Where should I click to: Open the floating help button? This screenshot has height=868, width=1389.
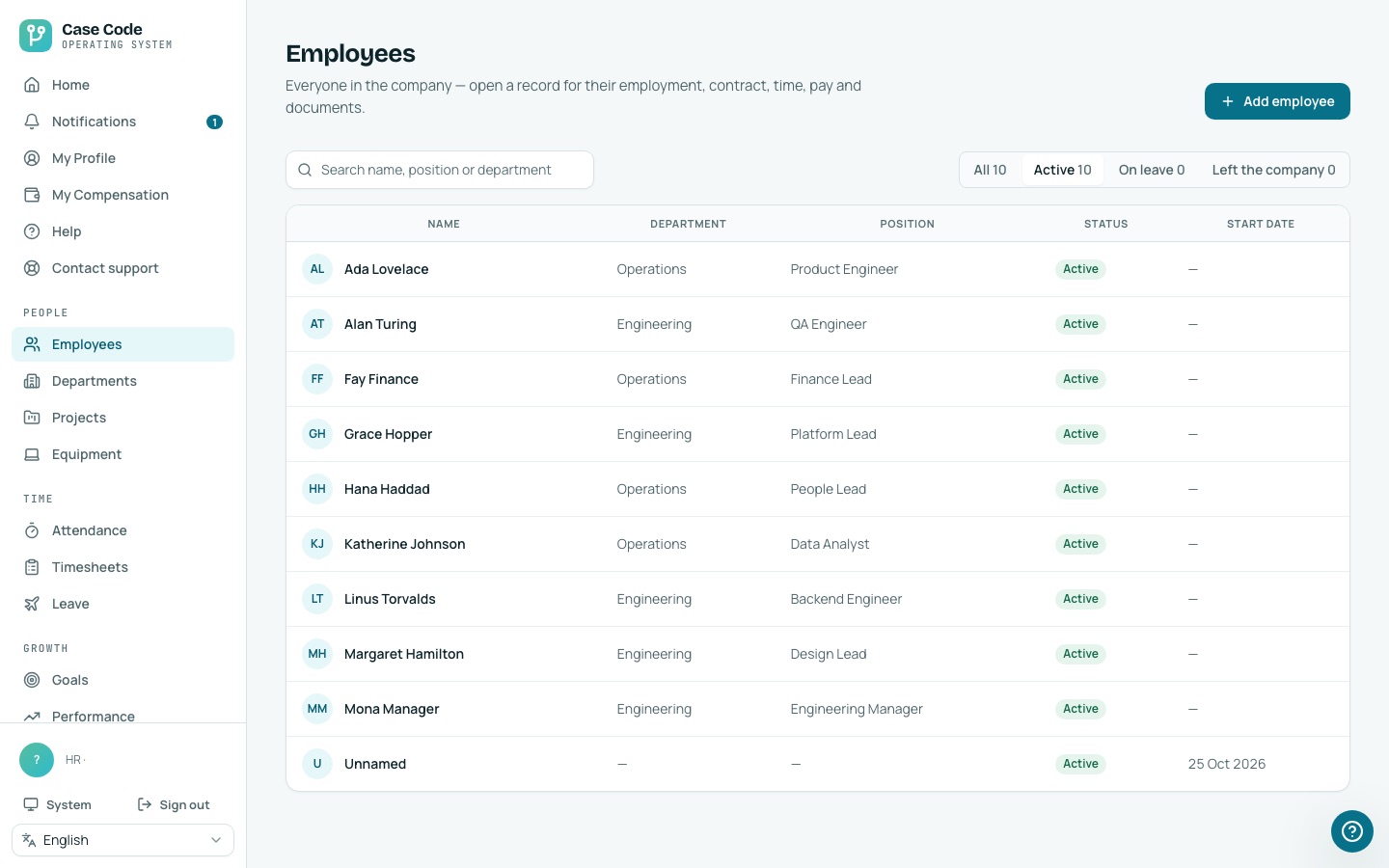pyautogui.click(x=1352, y=831)
